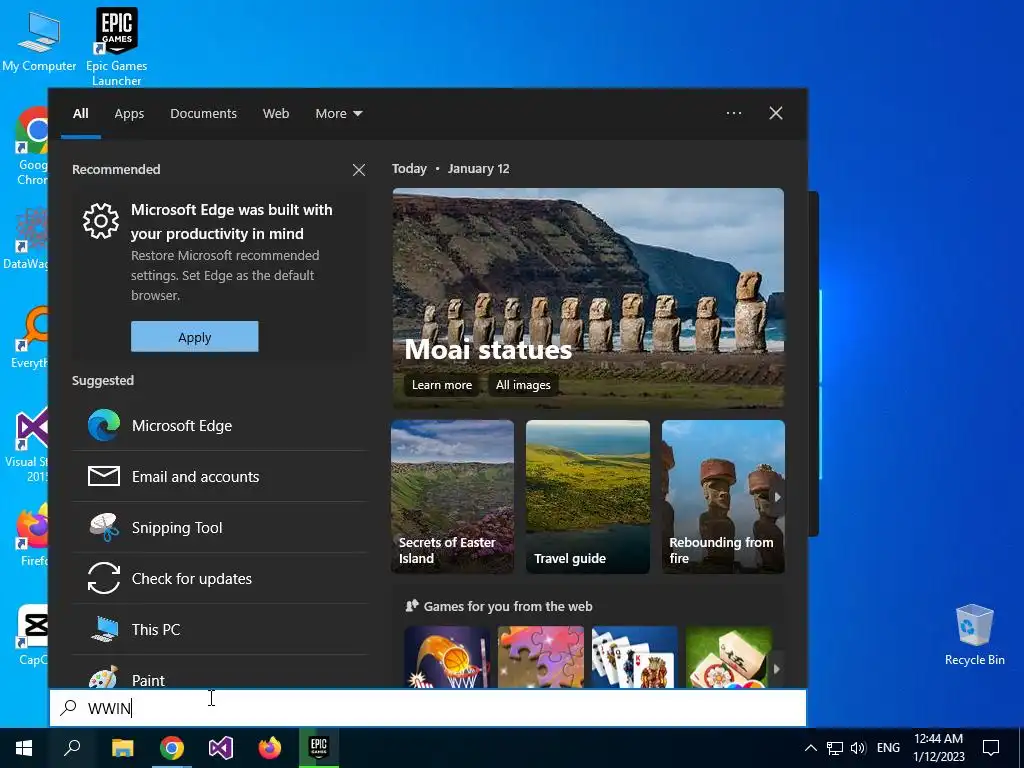
Task: Dismiss the Recommended section
Action: [359, 170]
